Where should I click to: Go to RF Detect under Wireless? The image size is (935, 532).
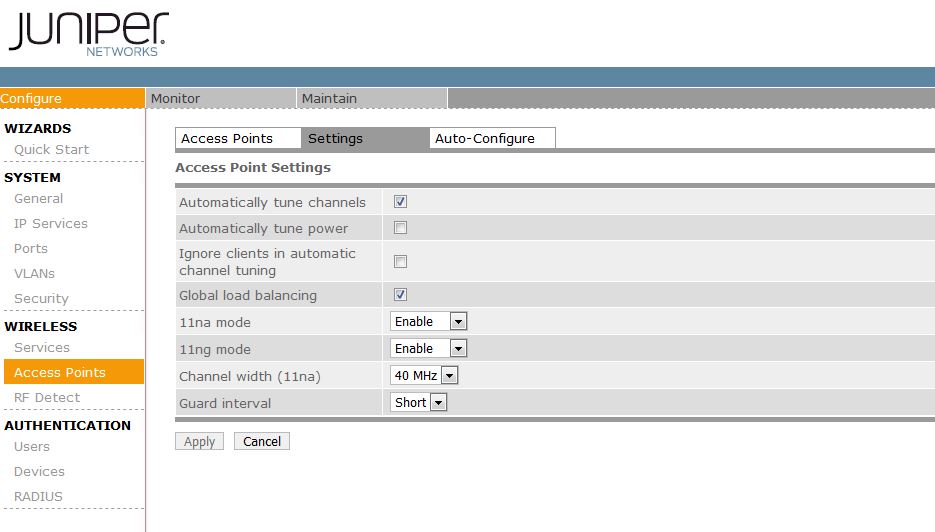coord(47,398)
